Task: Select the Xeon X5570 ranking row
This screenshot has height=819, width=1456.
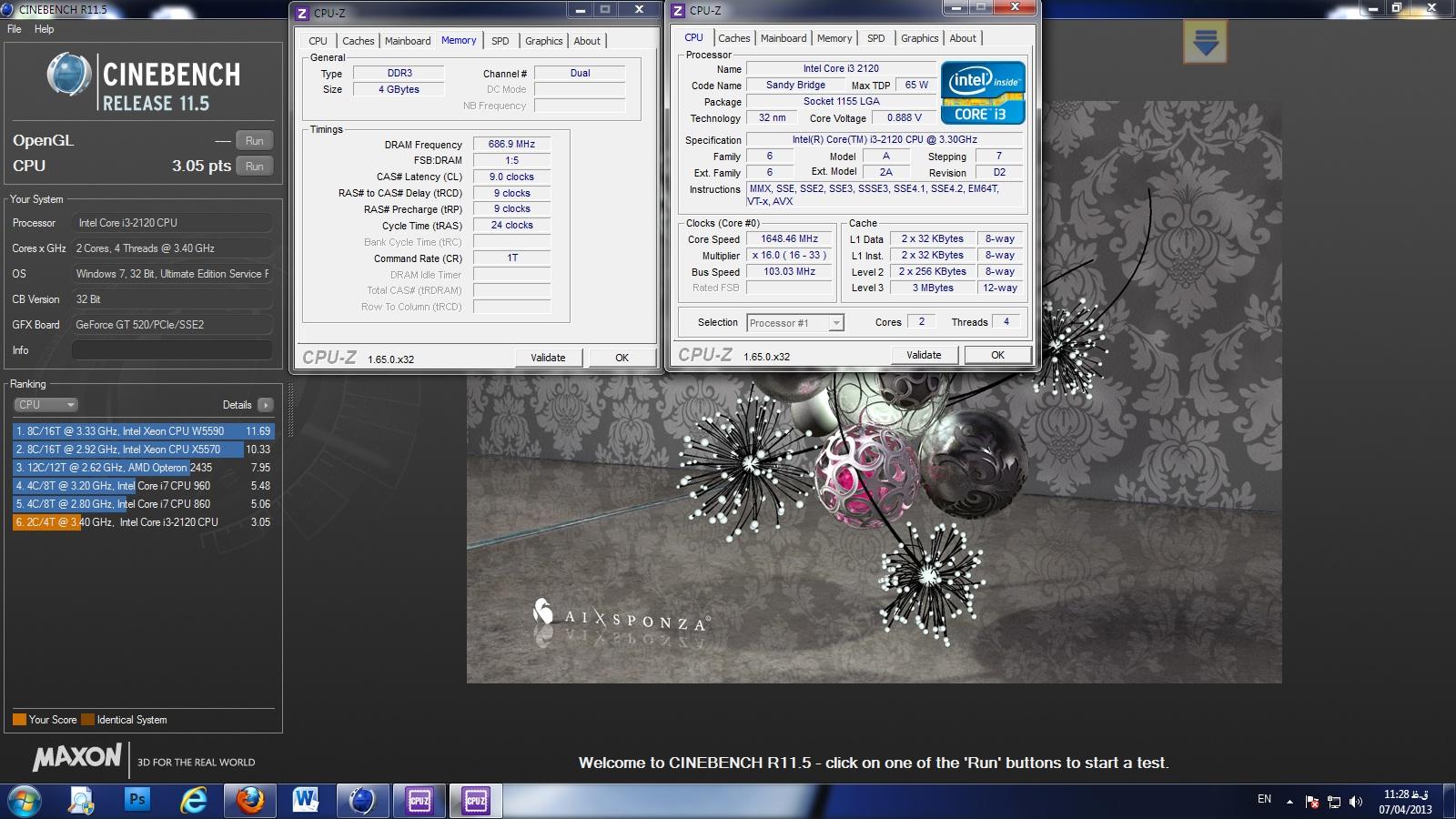Action: click(x=143, y=450)
